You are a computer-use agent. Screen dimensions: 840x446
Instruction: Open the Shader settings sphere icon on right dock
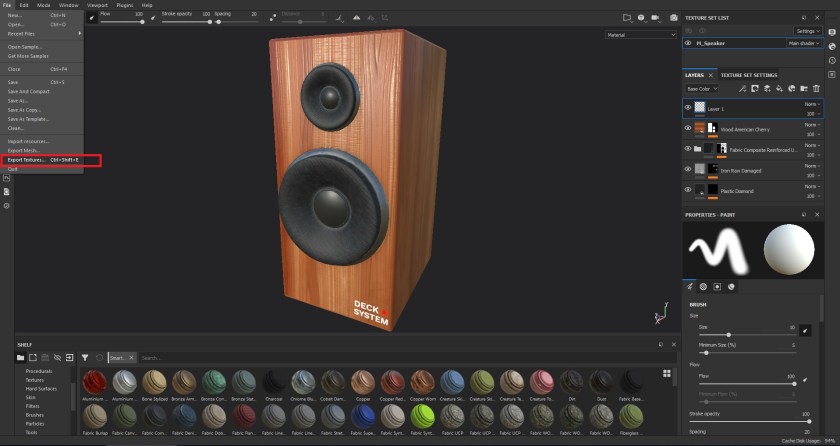(832, 47)
